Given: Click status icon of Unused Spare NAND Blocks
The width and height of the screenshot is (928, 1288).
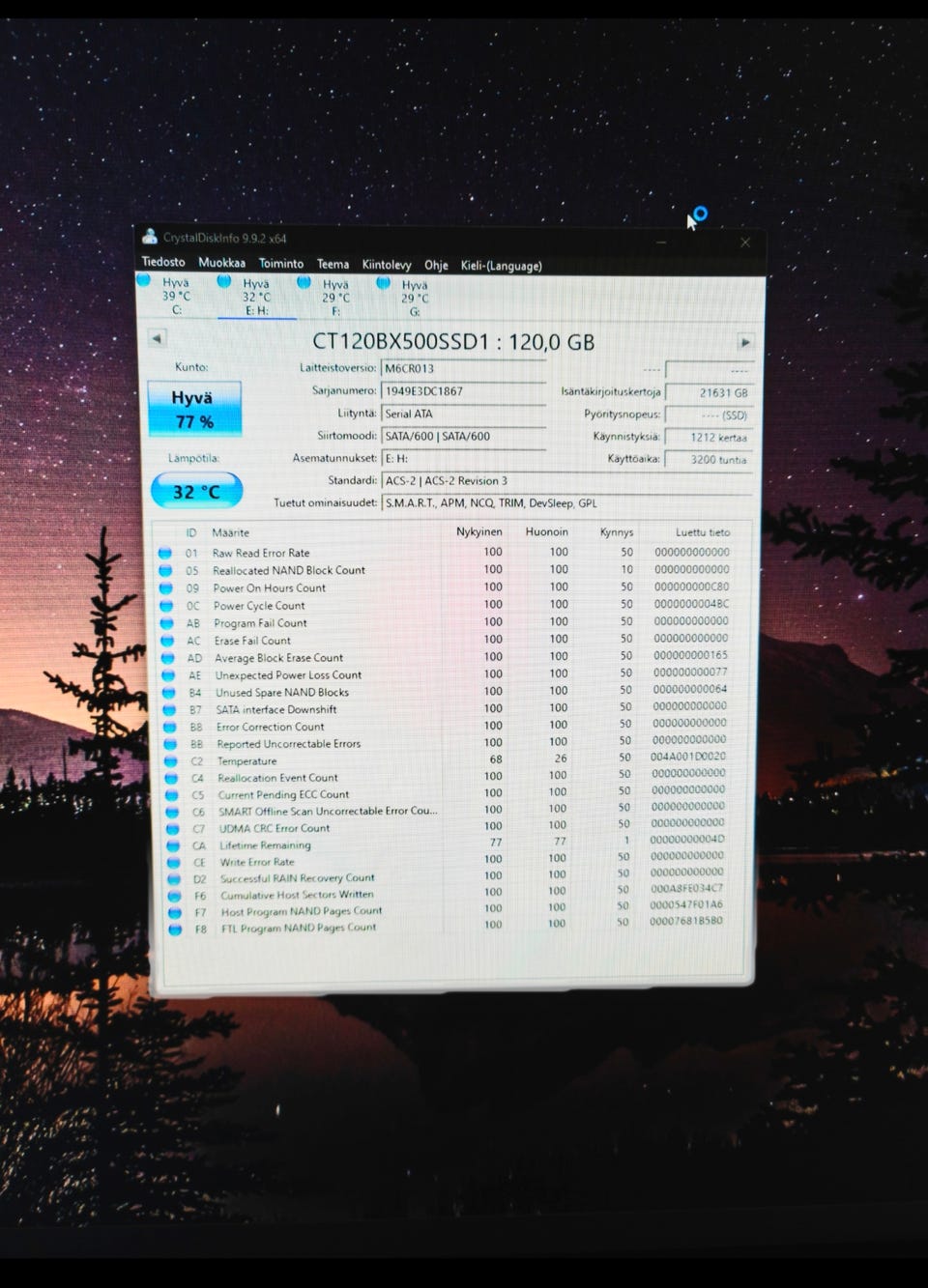Looking at the screenshot, I should tap(168, 692).
